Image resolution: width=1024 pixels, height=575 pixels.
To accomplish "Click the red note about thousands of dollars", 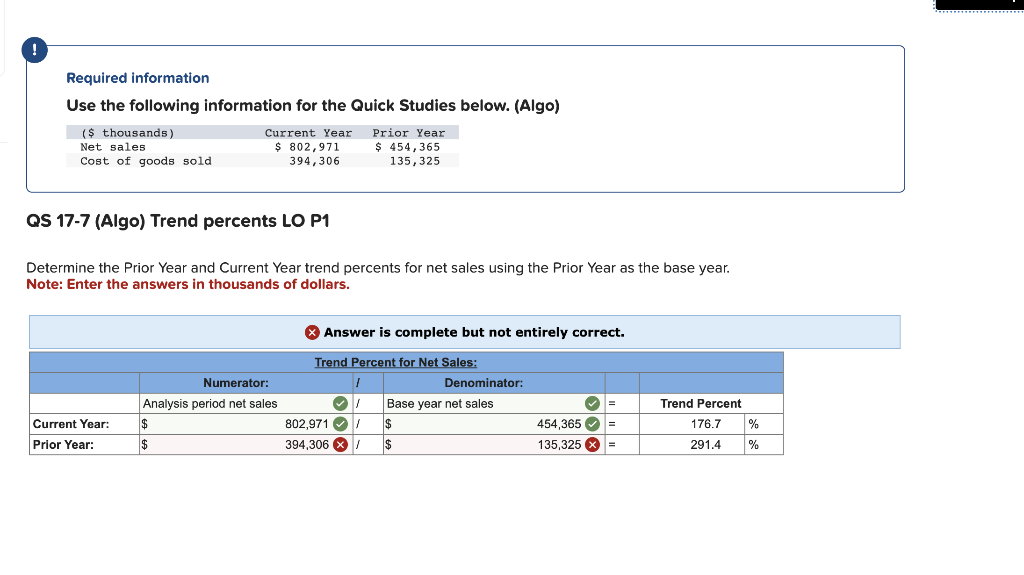I will tap(188, 285).
